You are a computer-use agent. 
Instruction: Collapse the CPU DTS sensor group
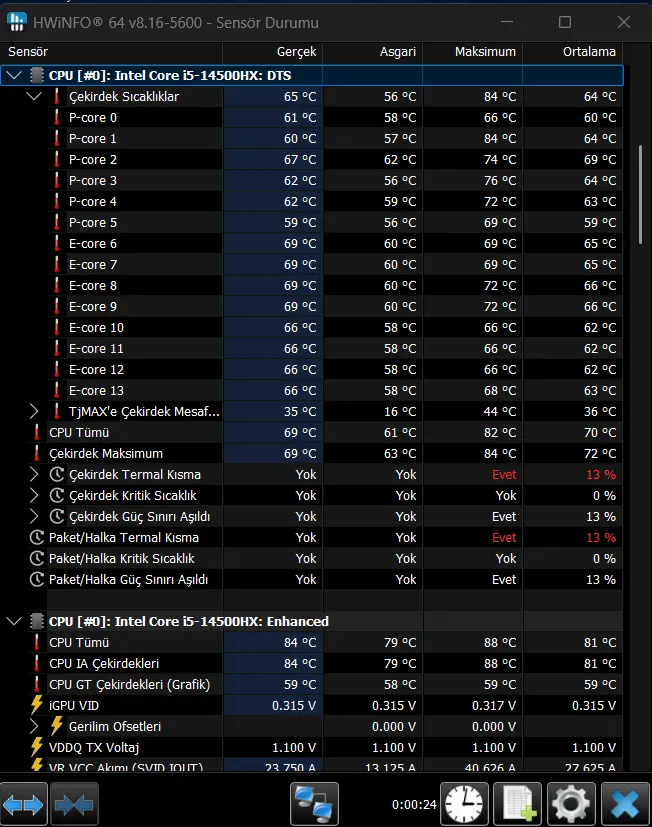point(14,75)
